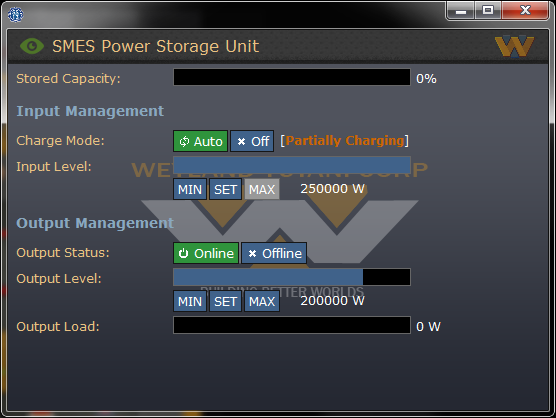
Task: Click the Output Load bar
Action: coord(292,325)
